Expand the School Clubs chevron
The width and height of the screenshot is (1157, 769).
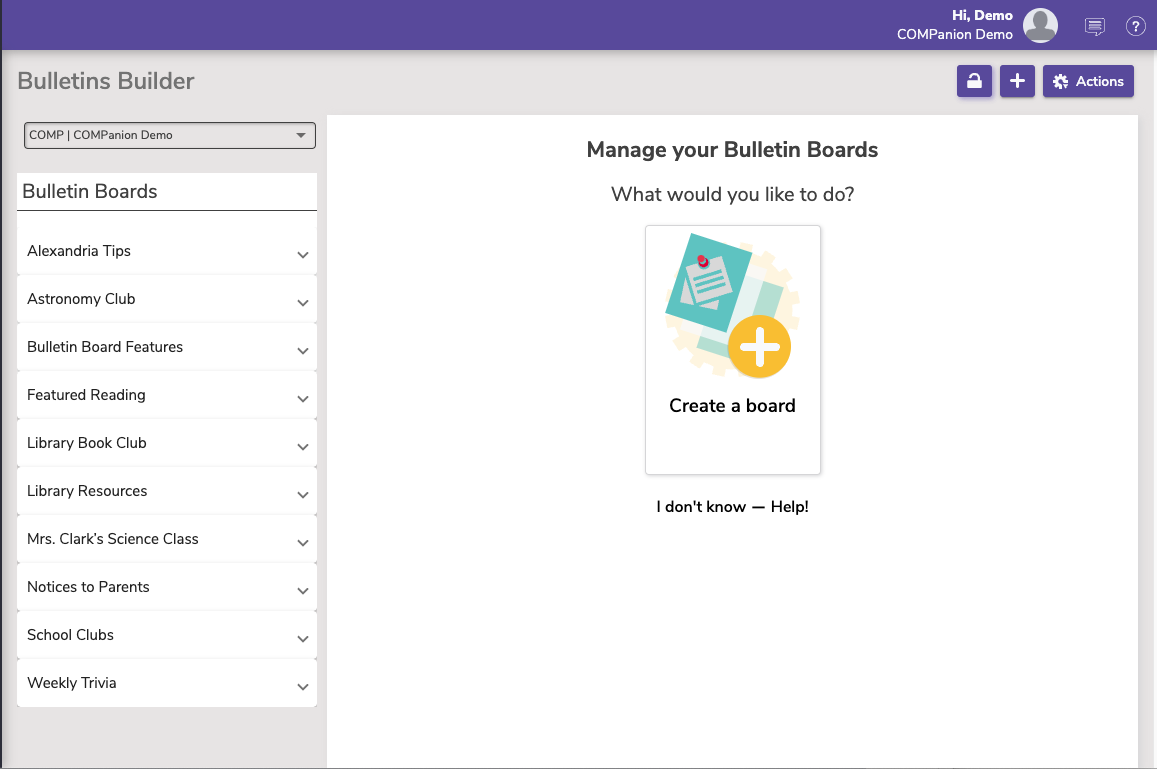pyautogui.click(x=303, y=639)
